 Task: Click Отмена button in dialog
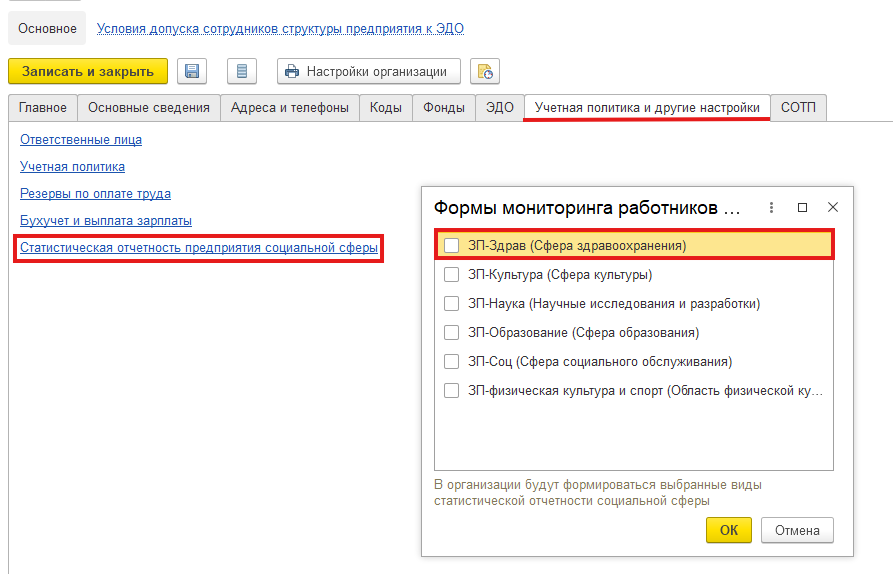pos(797,530)
